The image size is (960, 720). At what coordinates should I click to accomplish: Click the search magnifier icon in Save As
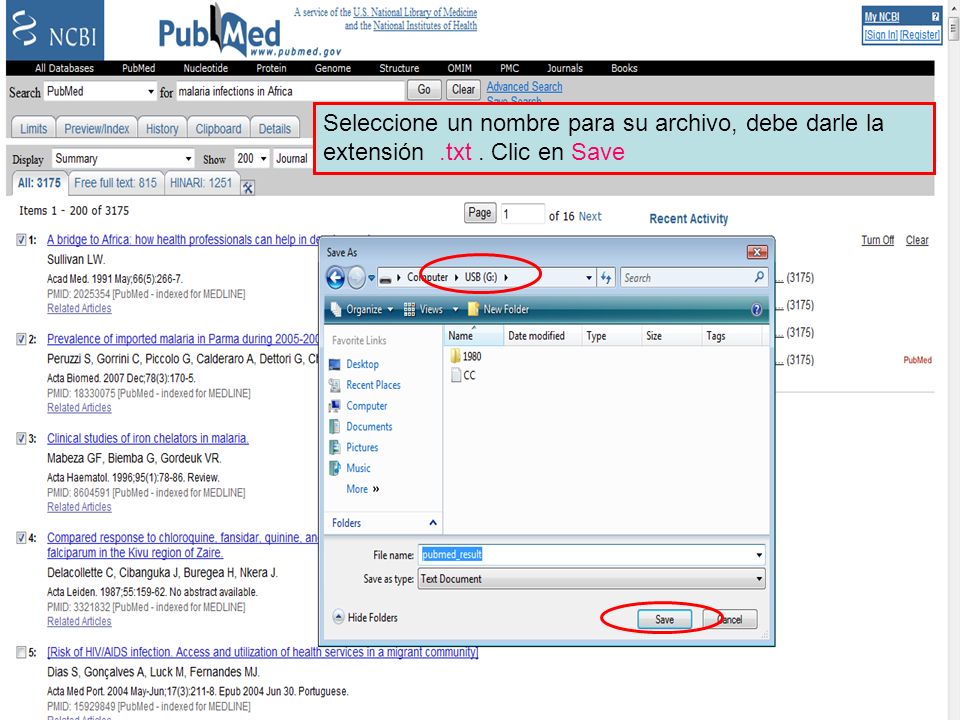759,277
